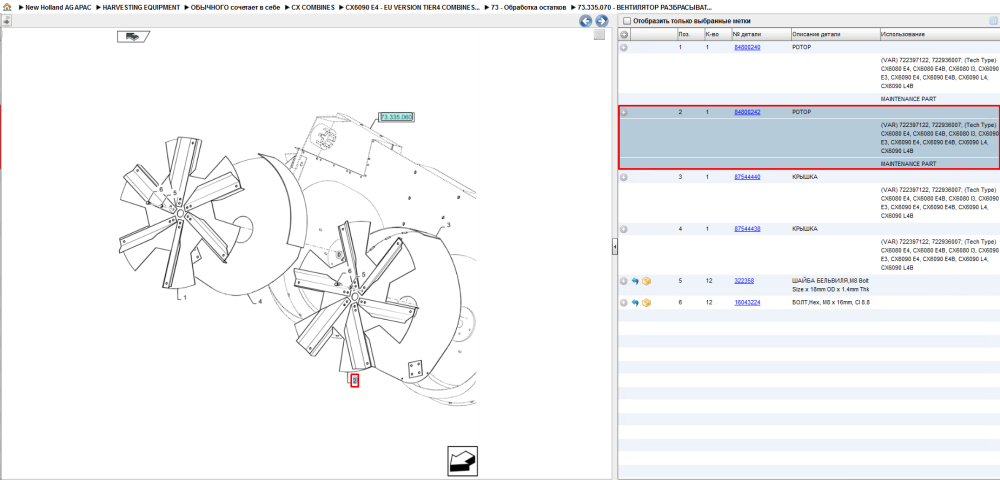Click MAINTENANCE PART text under position 1
1000x480 pixels.
click(908, 99)
